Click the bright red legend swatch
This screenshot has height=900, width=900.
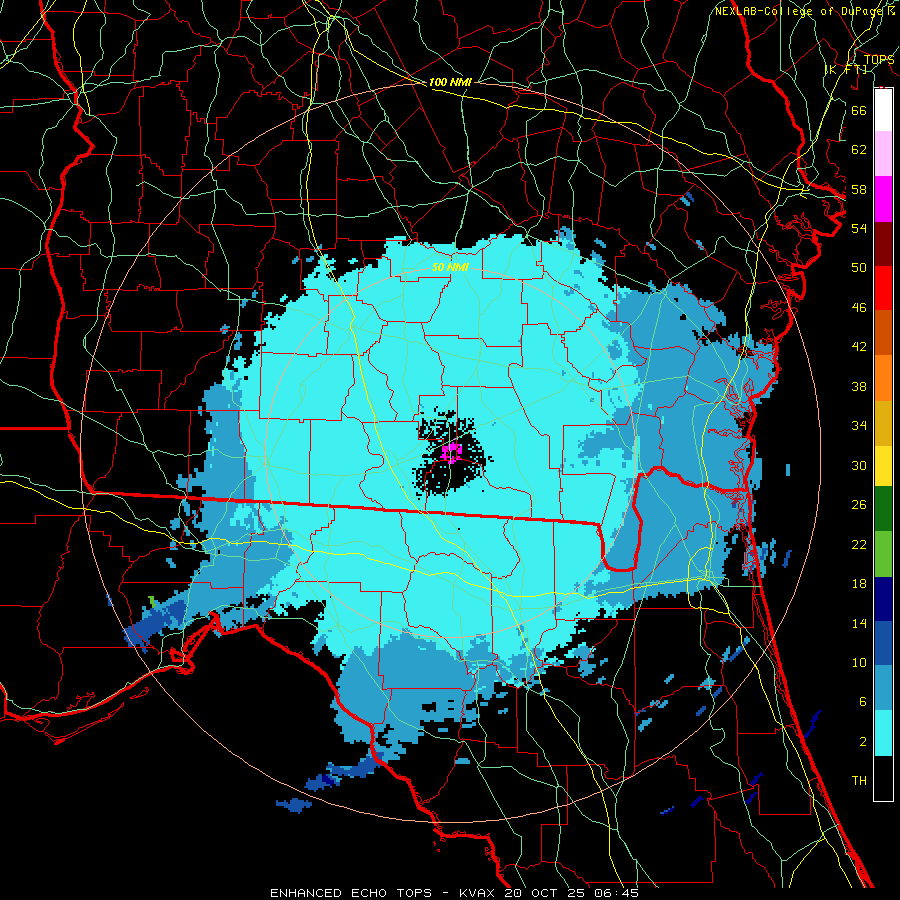coord(883,288)
